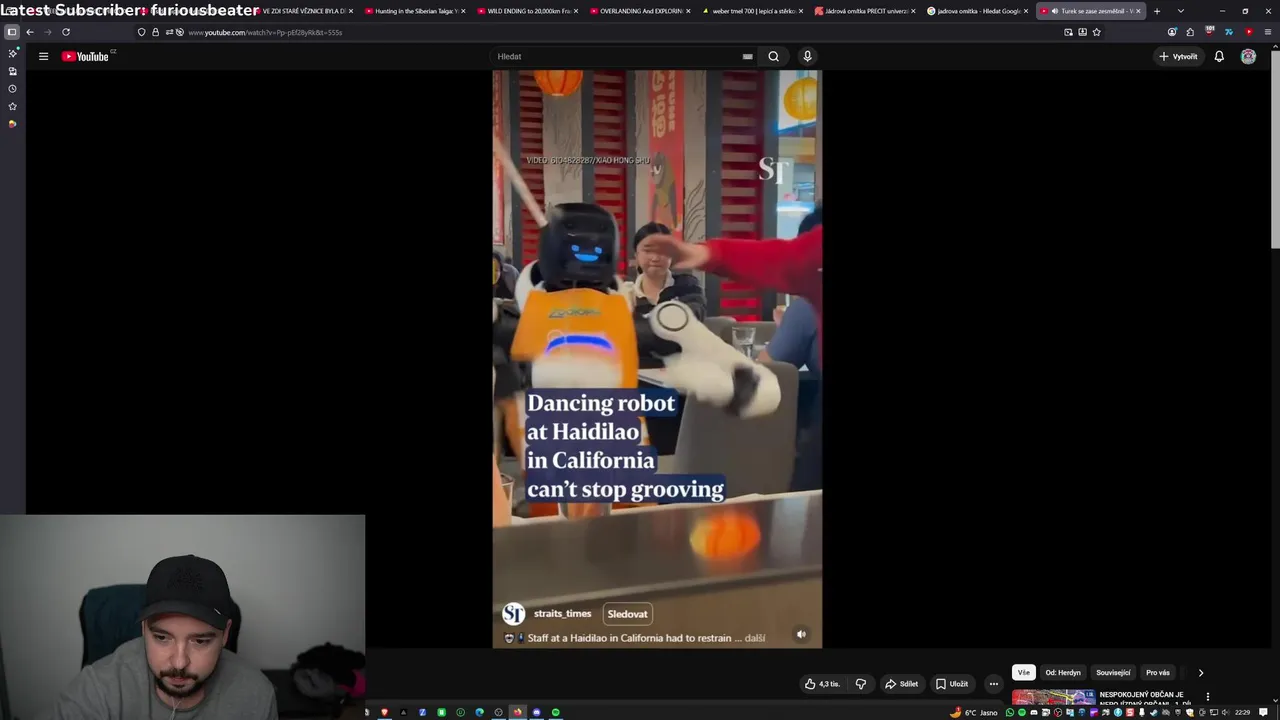Viewport: 1280px width, 720px height.
Task: Open 'NESPOKOJENÝ OBČAN' video thumbnail
Action: coord(1053,698)
